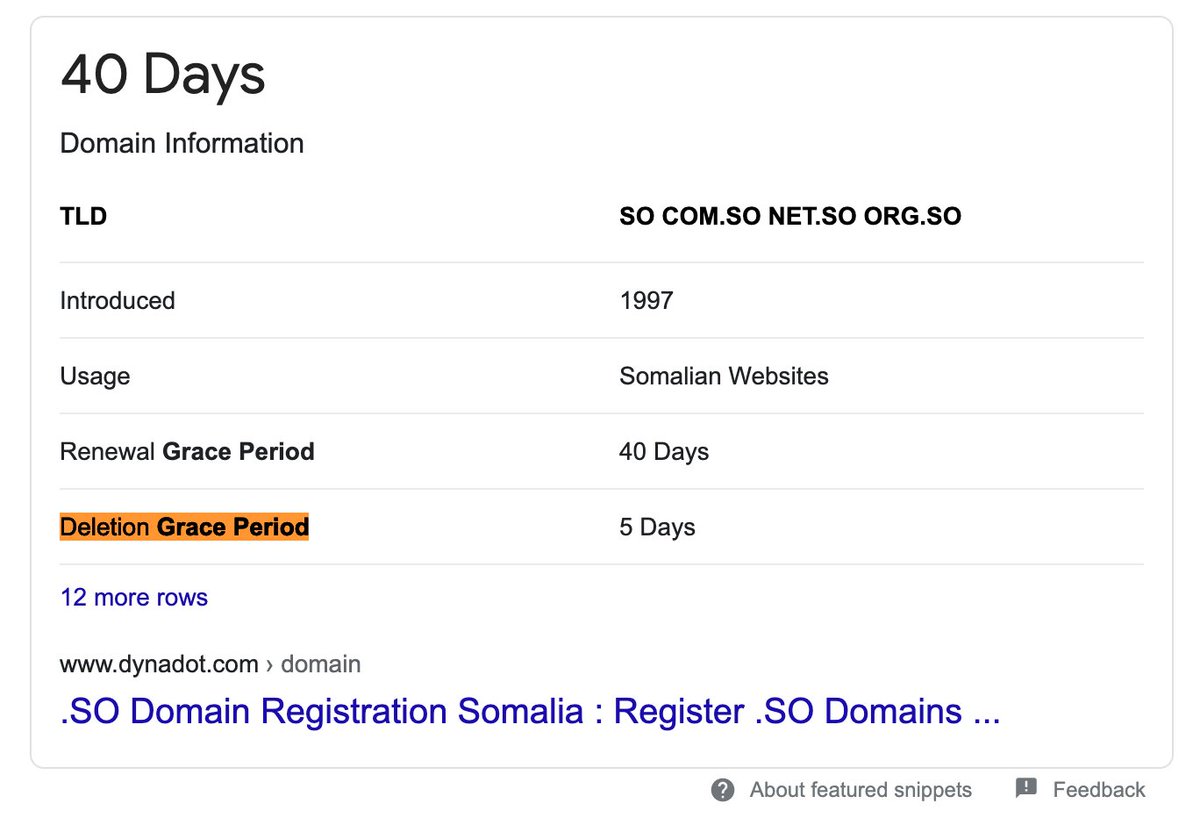This screenshot has width=1200, height=818.
Task: Click the www.dynadot.com site address
Action: 160,664
